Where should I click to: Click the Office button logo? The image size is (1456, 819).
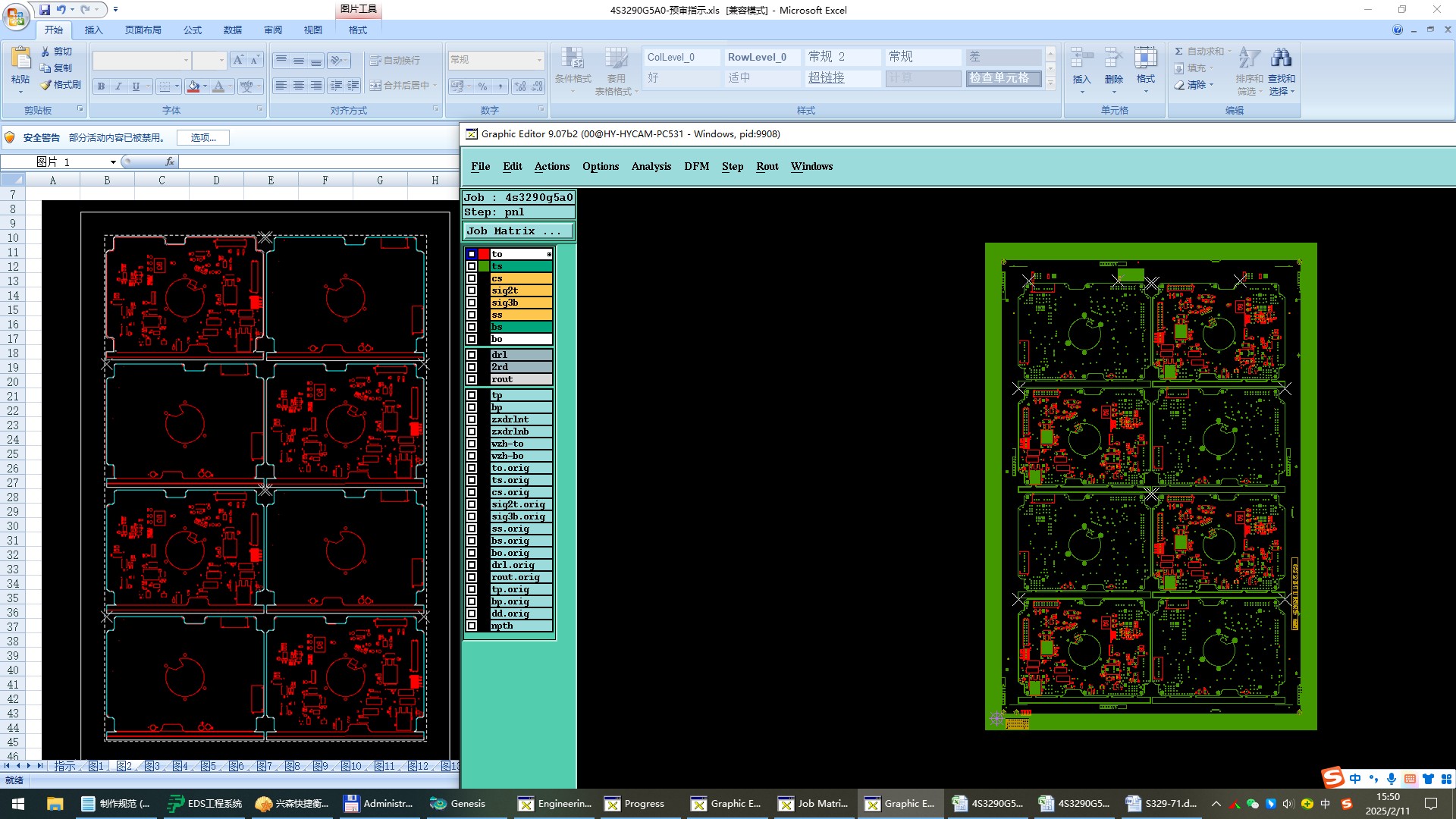click(15, 15)
